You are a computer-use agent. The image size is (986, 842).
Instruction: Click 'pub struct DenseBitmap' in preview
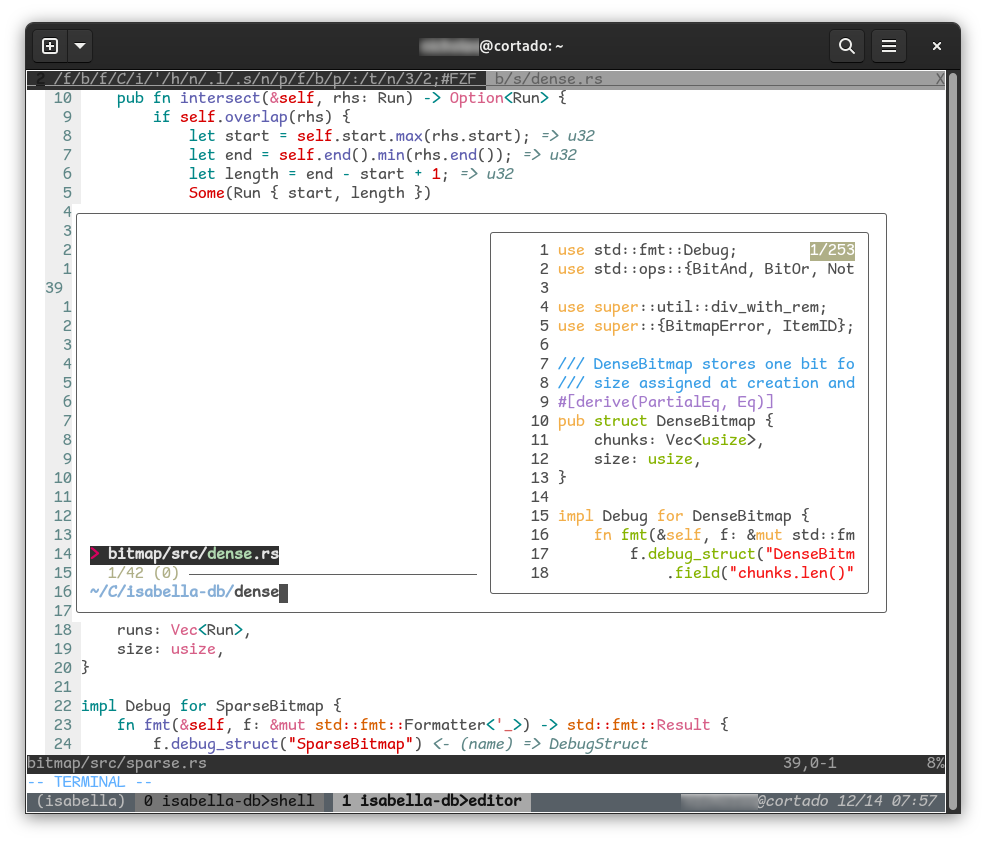click(665, 421)
